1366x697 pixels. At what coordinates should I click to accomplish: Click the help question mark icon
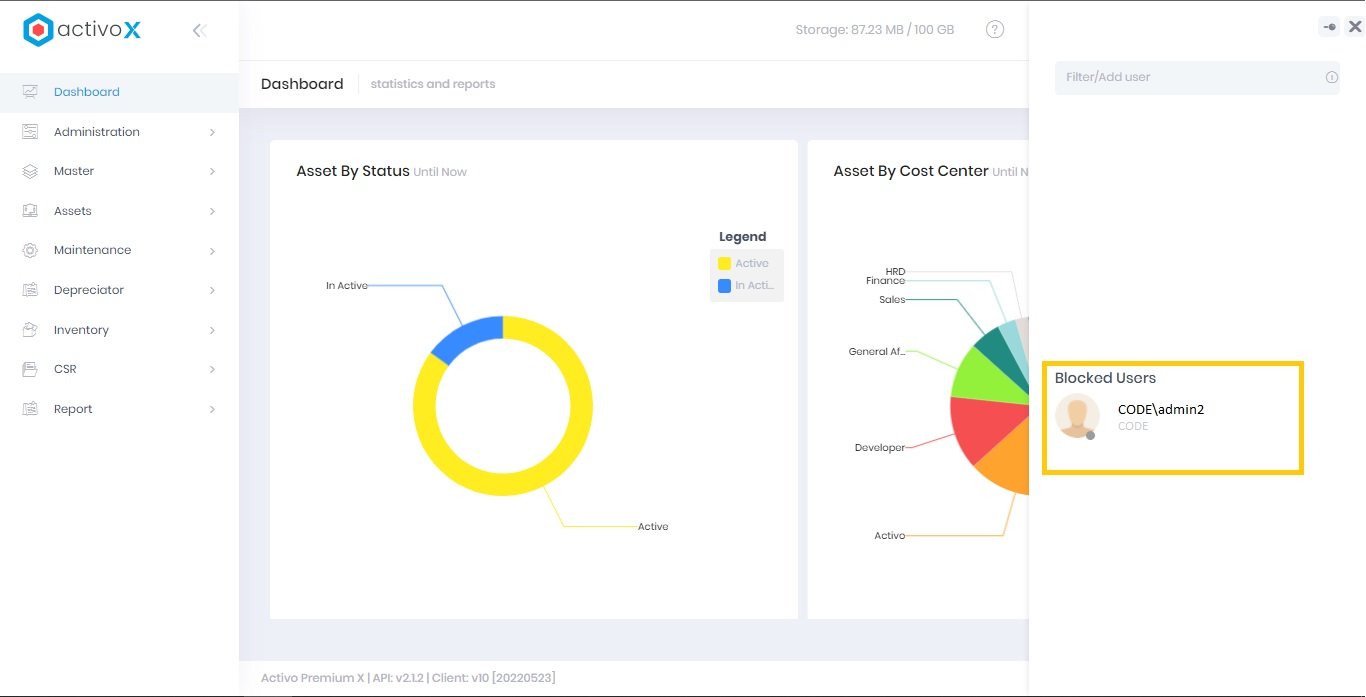point(994,30)
